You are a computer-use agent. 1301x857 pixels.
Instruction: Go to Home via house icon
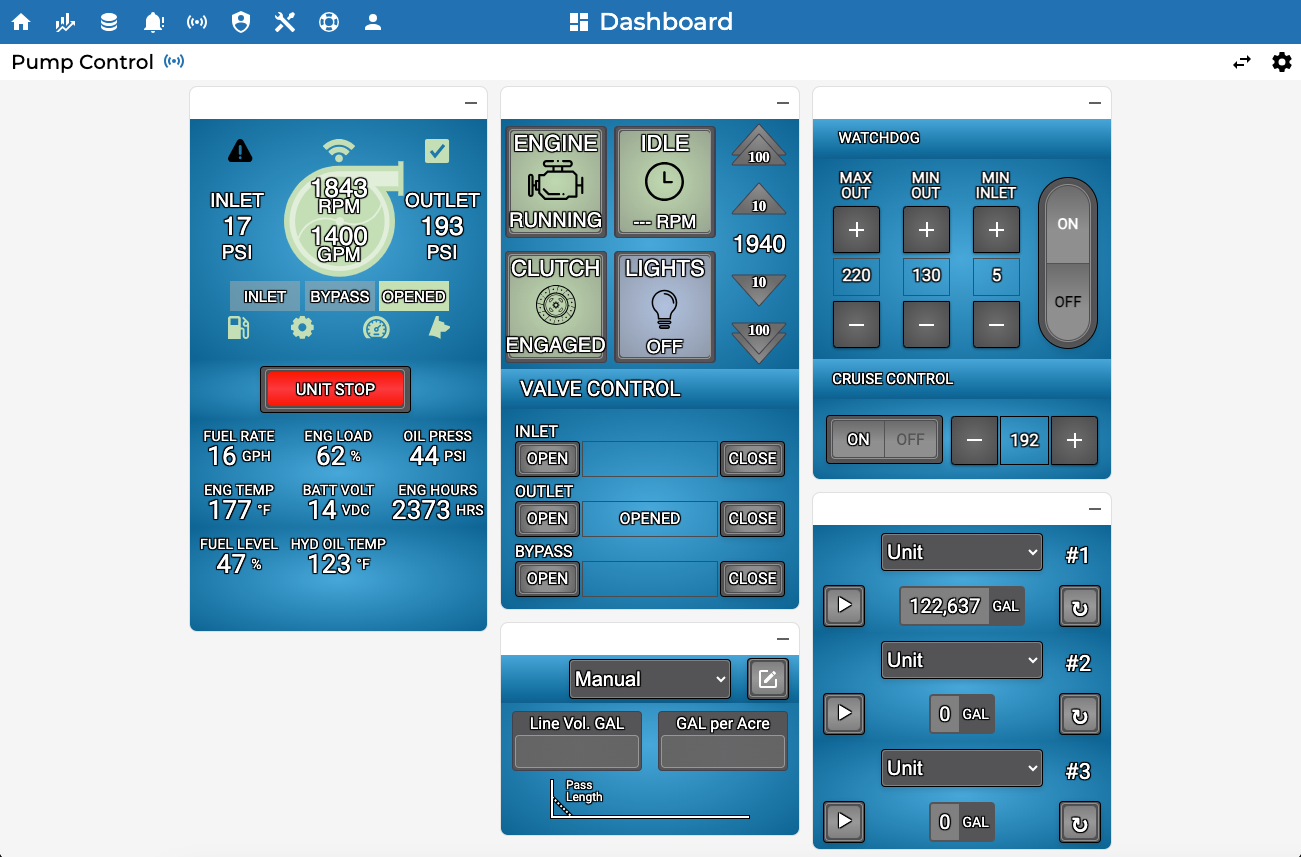[x=21, y=22]
